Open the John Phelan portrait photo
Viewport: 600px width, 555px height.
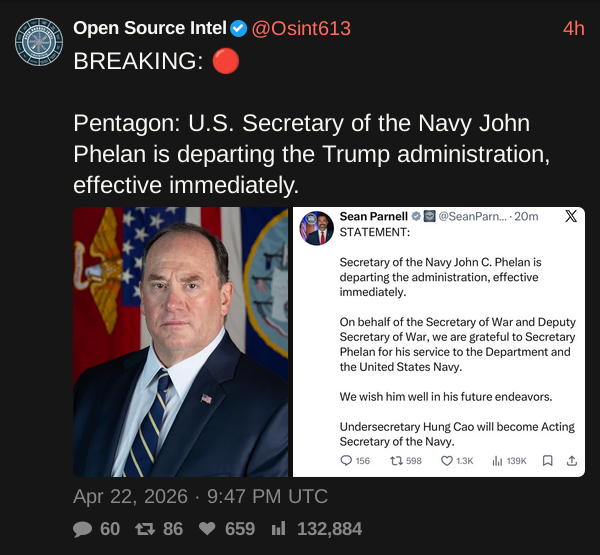tap(180, 342)
